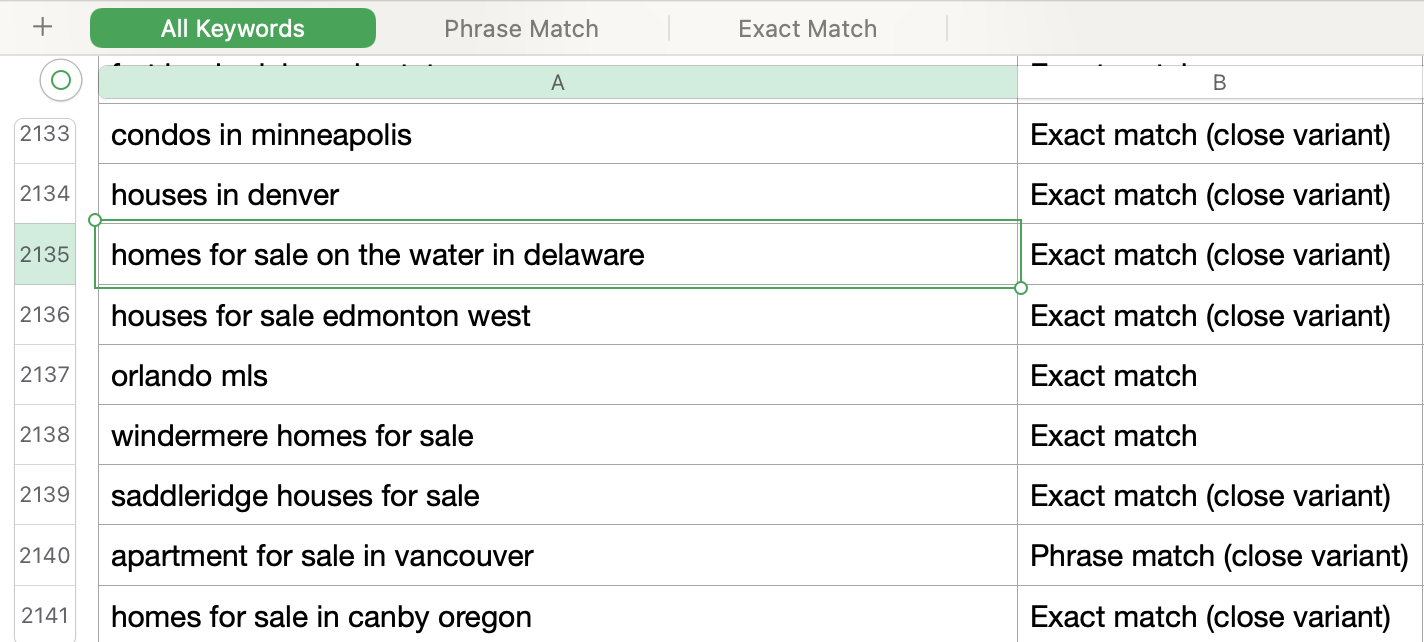Select 'windermere homes for sale' cell

(558, 435)
